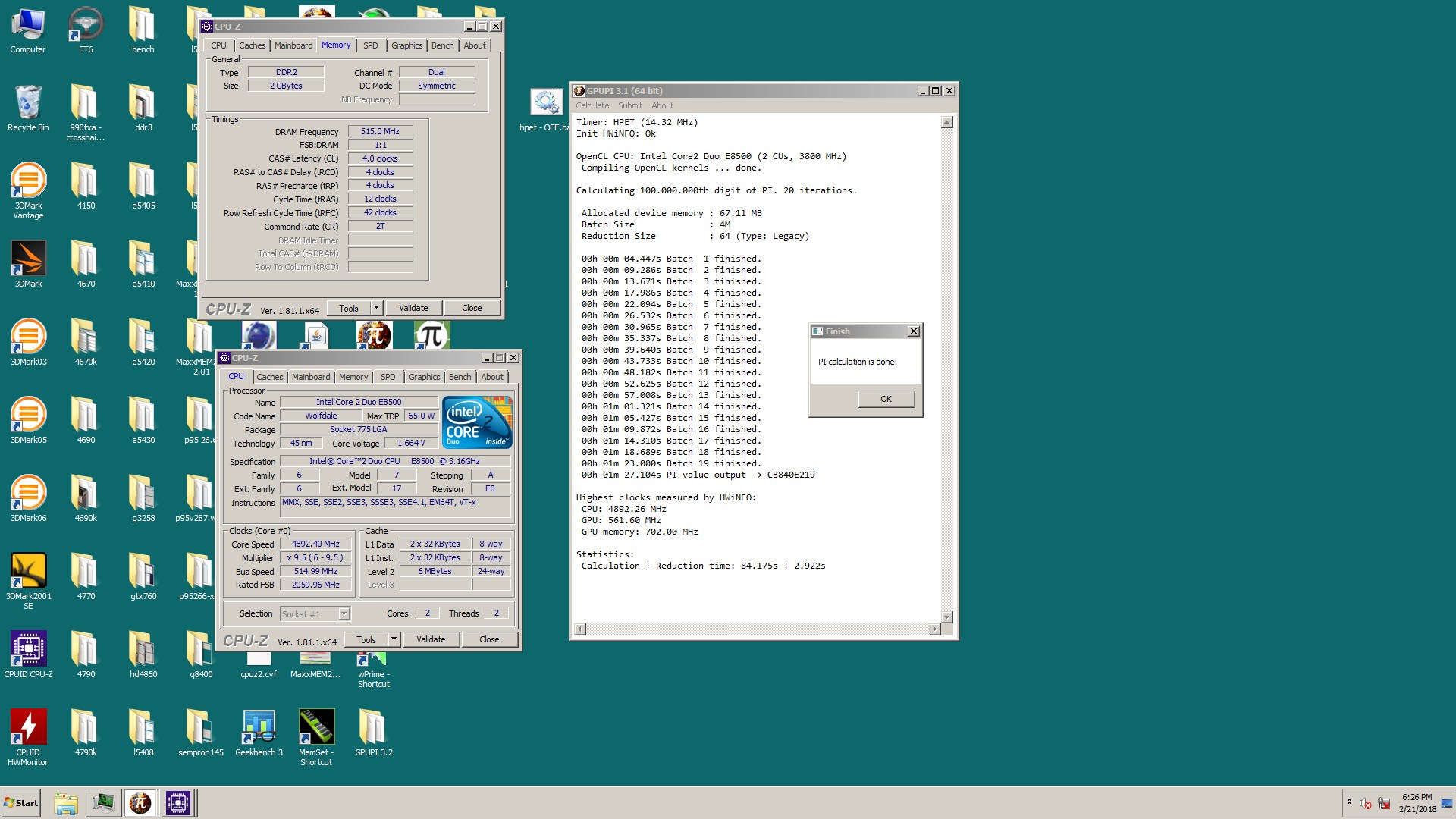Open the 990fxa - crosshair folder
The width and height of the screenshot is (1456, 819).
[86, 113]
